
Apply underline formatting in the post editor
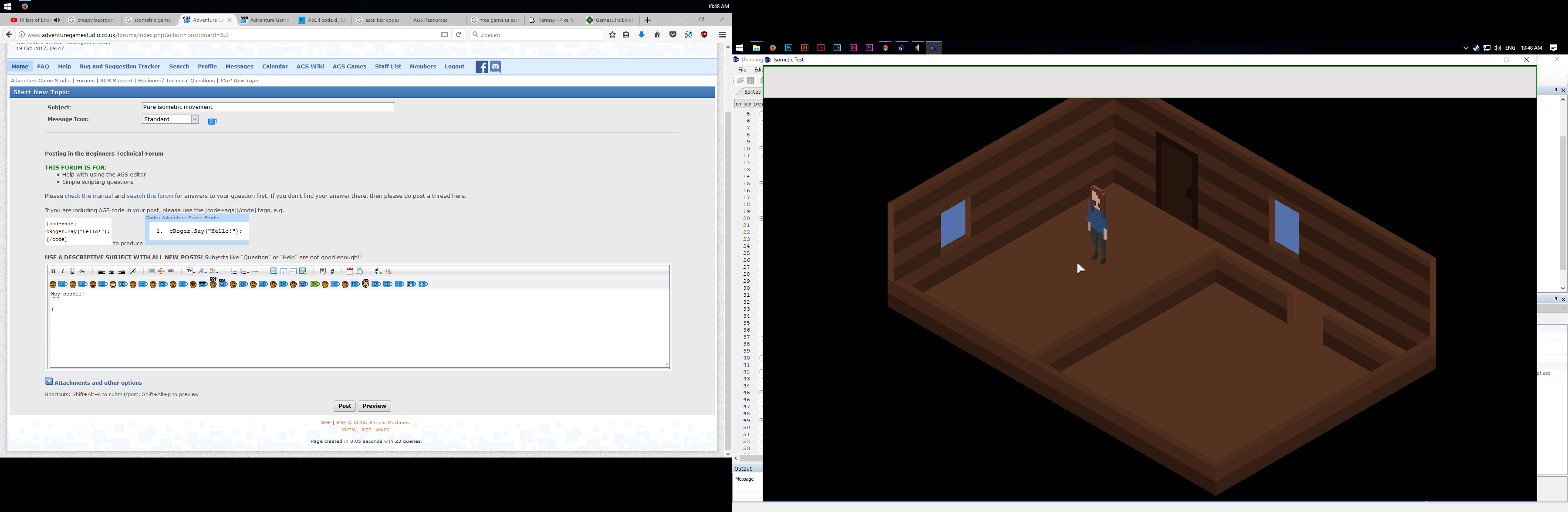[72, 271]
